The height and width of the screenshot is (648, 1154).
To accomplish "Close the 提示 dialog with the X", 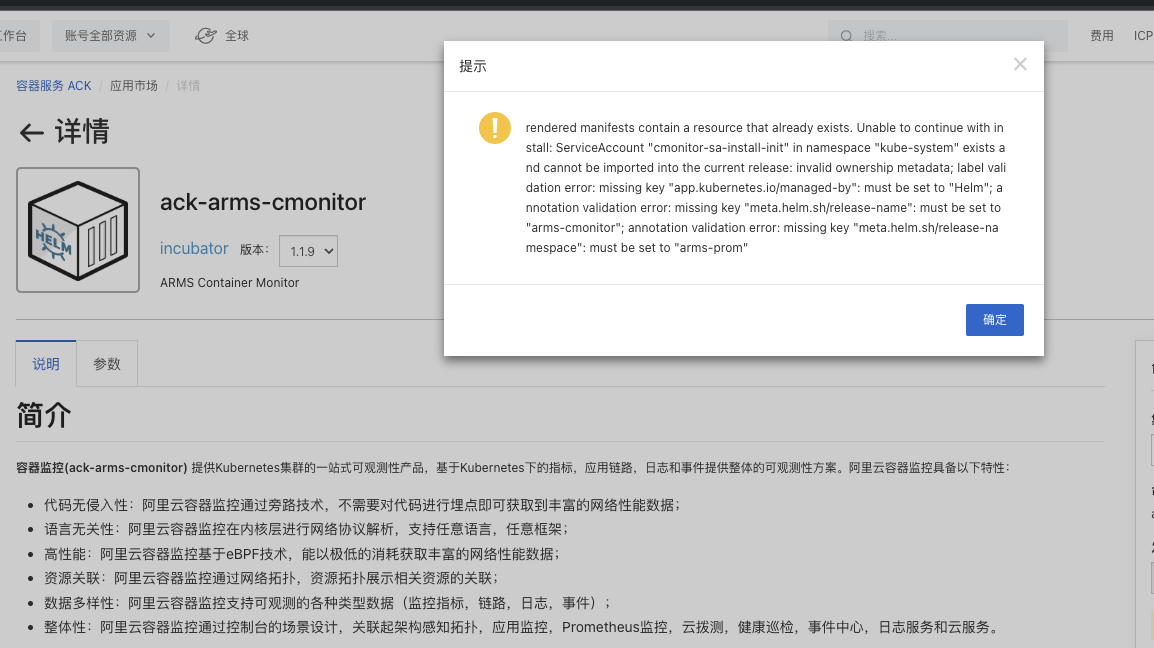I will pos(1020,65).
